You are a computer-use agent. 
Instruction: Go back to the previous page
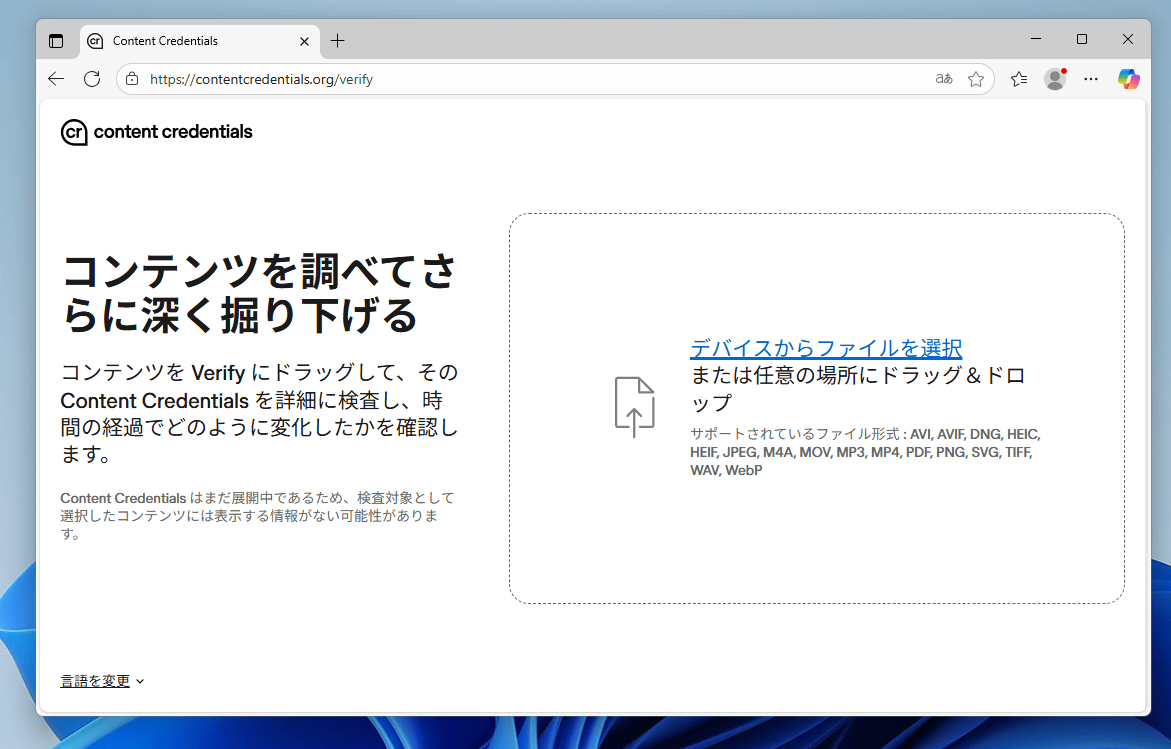tap(56, 79)
